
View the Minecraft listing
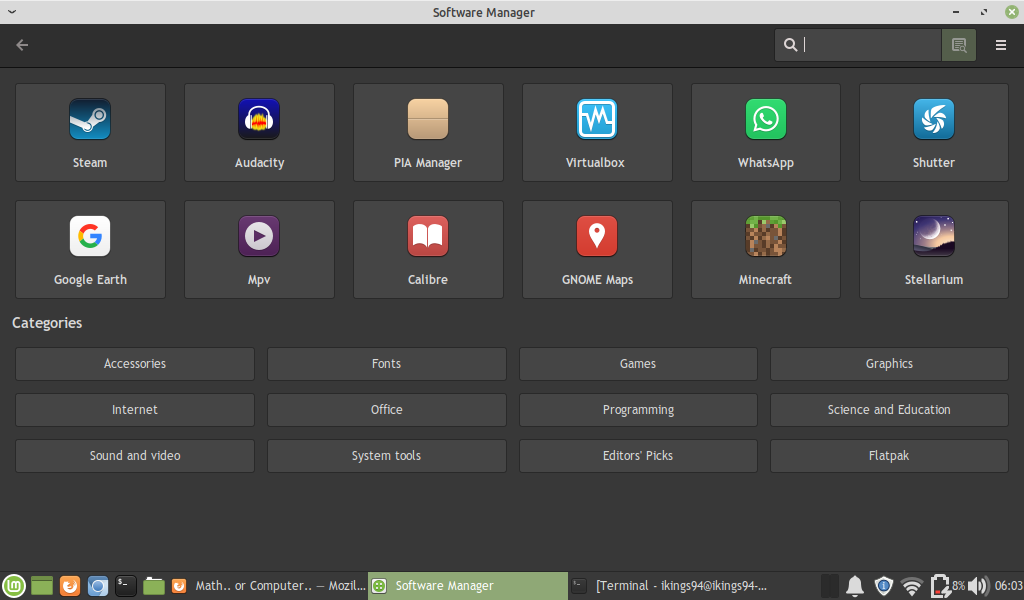pyautogui.click(x=766, y=249)
